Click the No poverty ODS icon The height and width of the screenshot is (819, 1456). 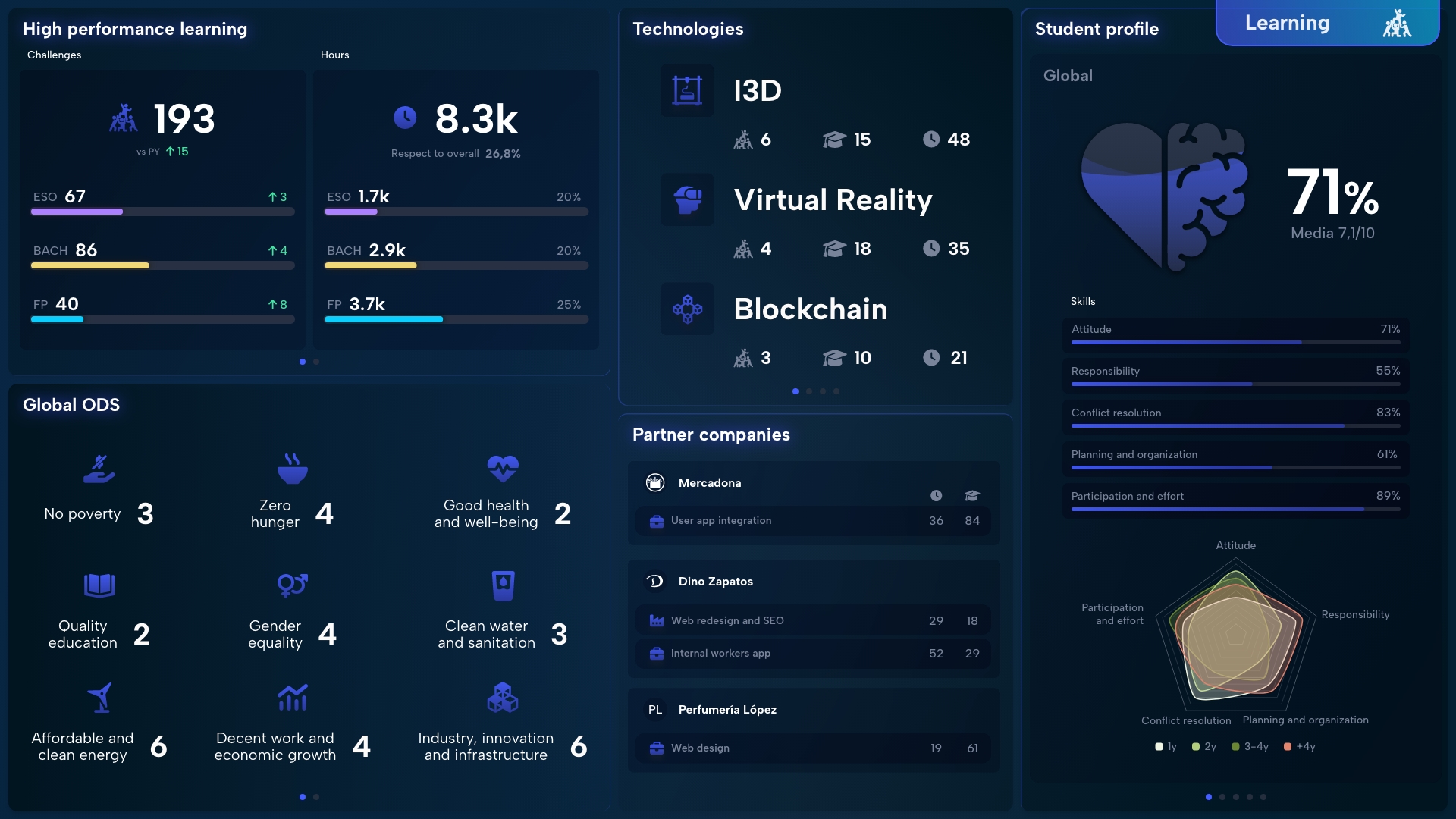[x=99, y=469]
